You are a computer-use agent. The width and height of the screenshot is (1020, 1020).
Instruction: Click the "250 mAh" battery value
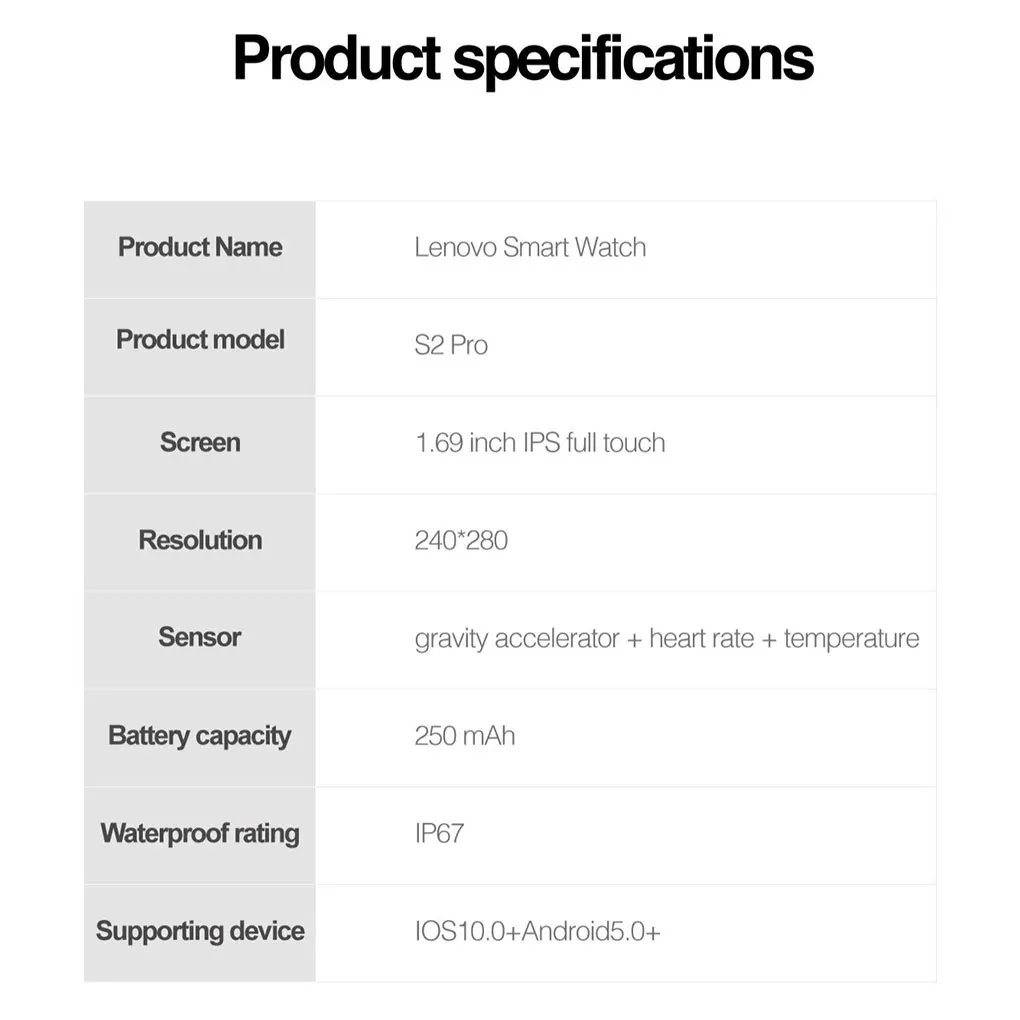[465, 736]
